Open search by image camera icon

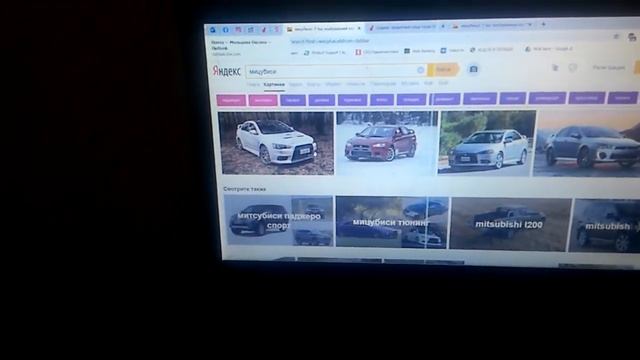click(473, 69)
